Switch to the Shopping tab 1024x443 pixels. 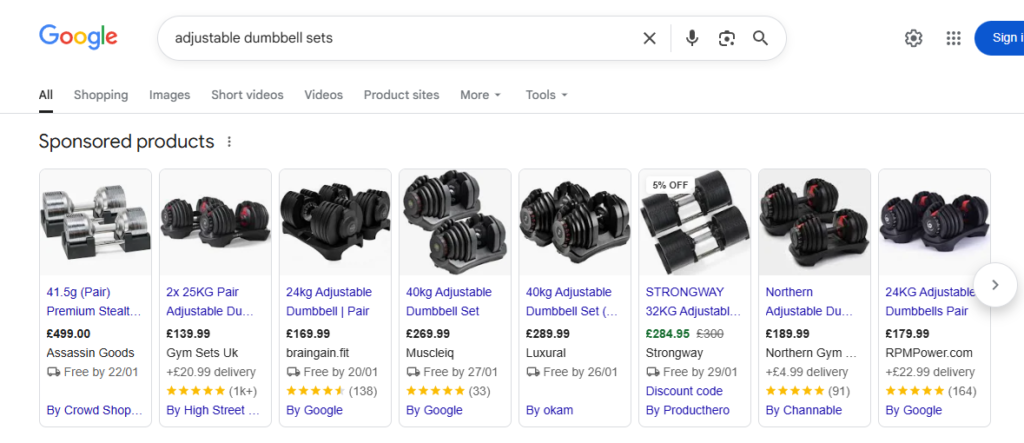pos(101,95)
